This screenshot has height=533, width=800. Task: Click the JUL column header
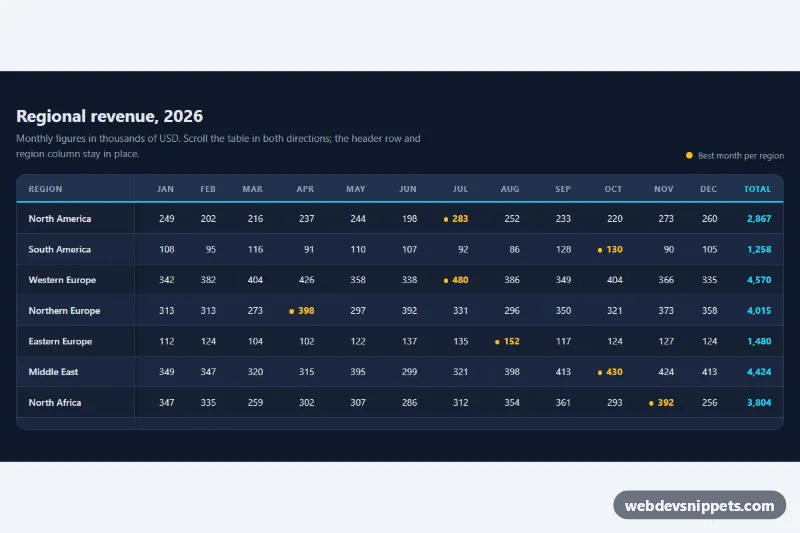[460, 189]
